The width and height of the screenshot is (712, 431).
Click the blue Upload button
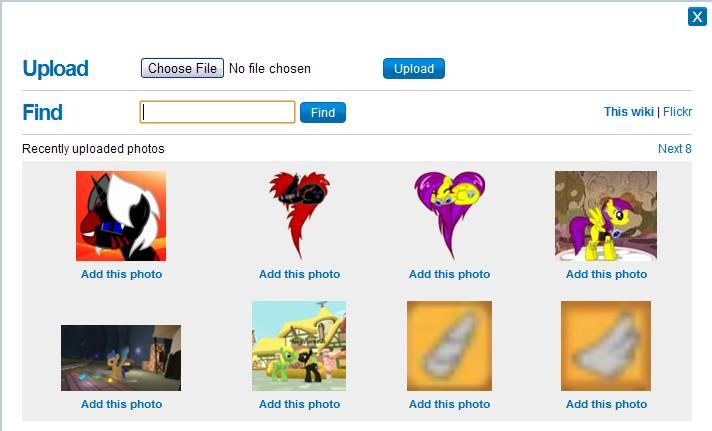[x=414, y=69]
